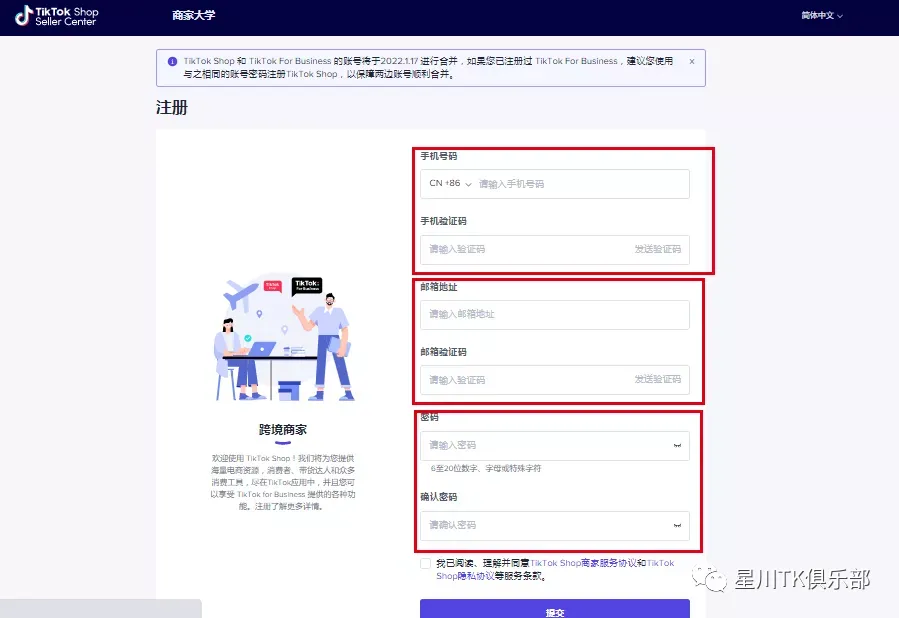This screenshot has height=618, width=899.
Task: Open the 商家大学 menu item
Action: 193,15
